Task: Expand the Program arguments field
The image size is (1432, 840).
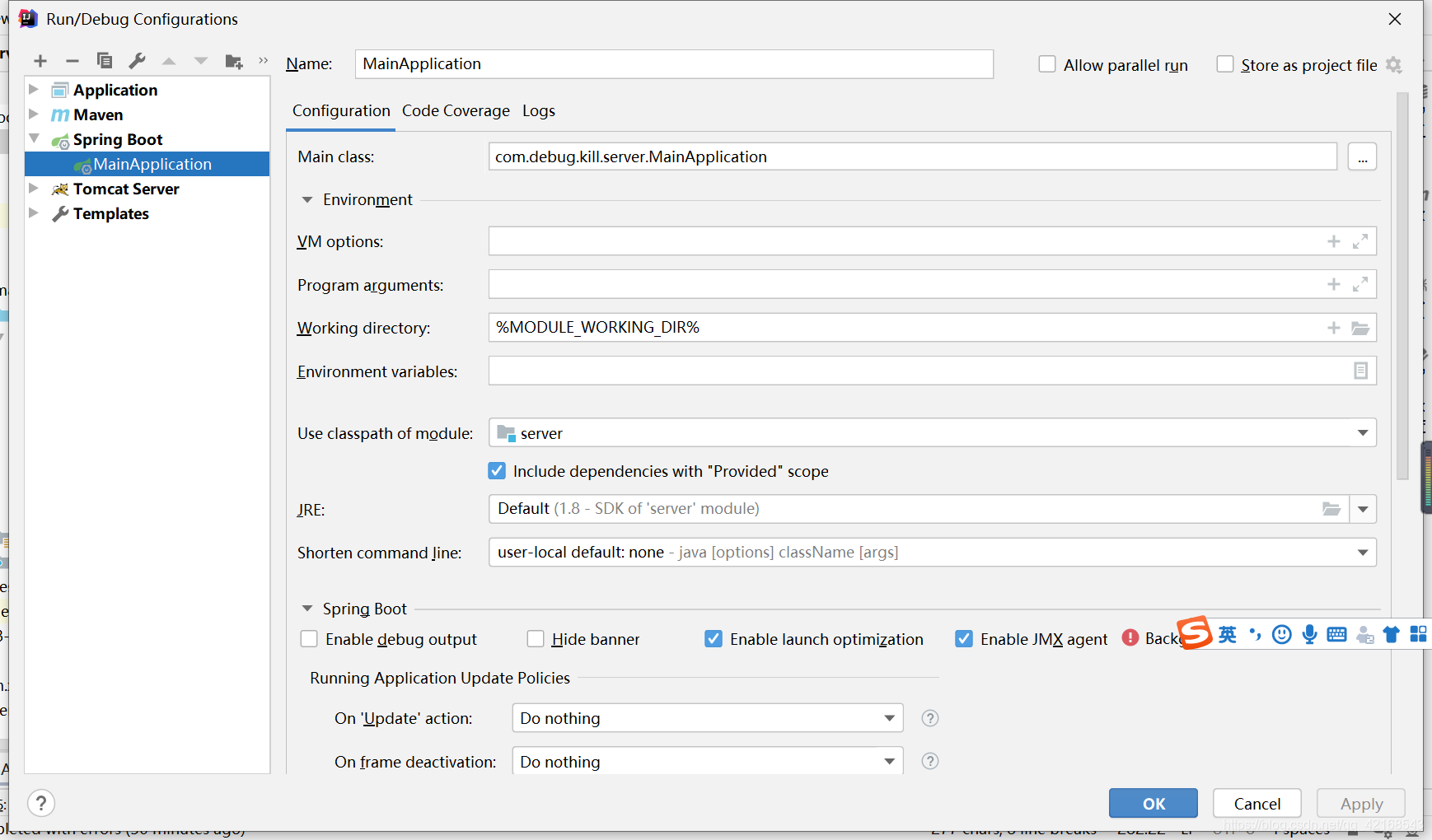Action: click(x=1360, y=284)
